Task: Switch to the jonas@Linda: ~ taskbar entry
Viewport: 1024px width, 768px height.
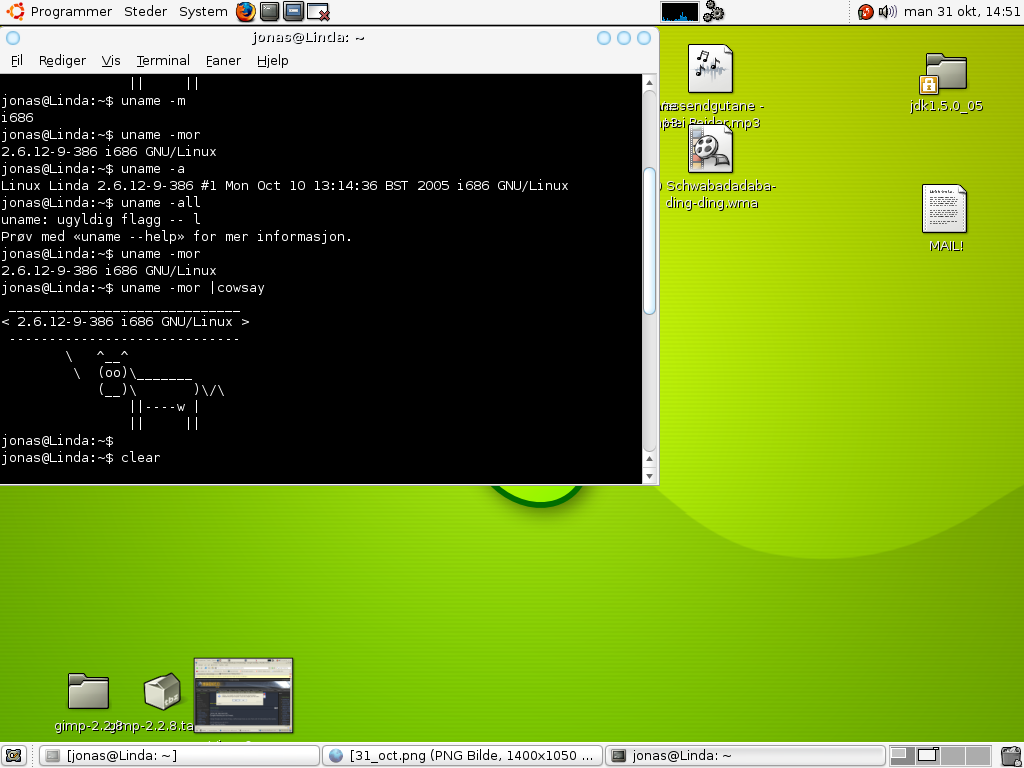Action: (x=745, y=756)
